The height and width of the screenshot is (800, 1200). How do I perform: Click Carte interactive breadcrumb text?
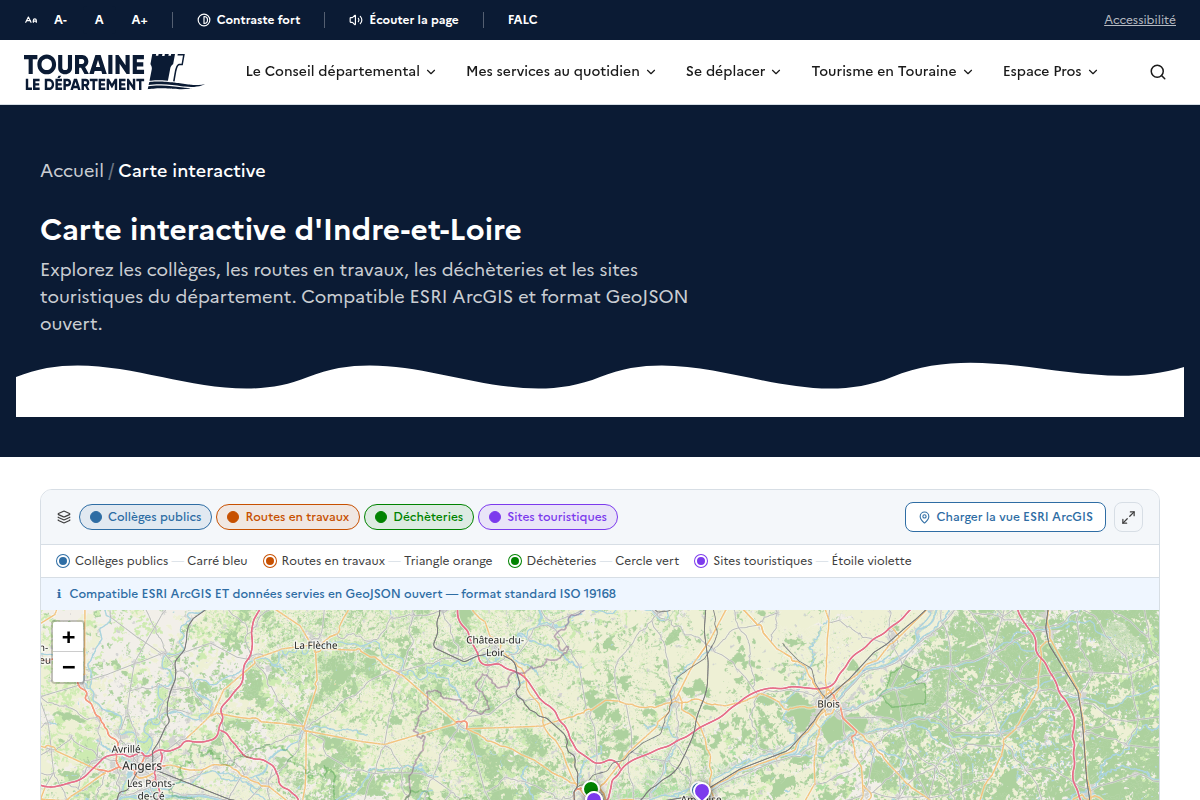(x=192, y=171)
